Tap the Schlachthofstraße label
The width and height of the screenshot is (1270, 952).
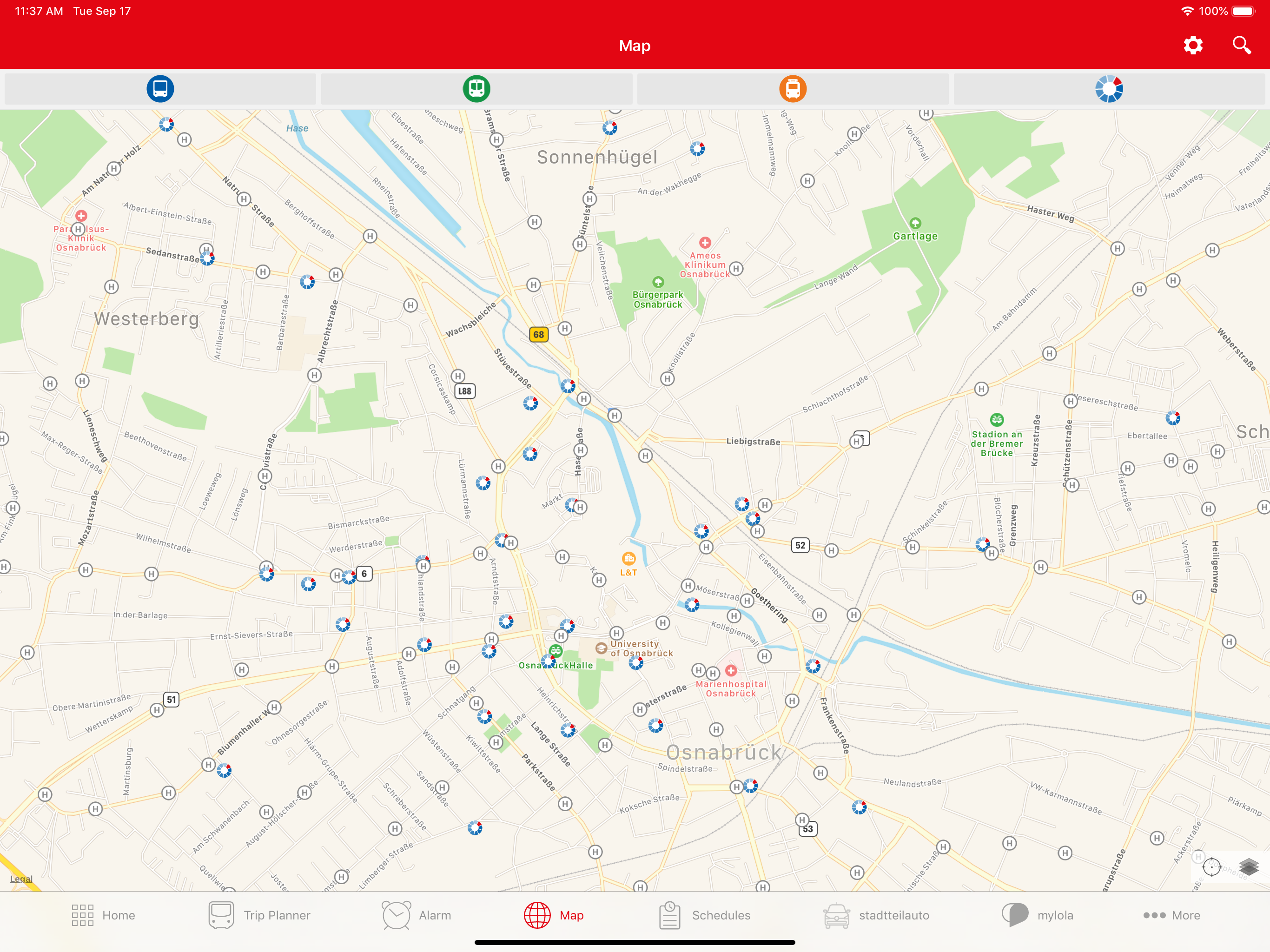click(835, 393)
